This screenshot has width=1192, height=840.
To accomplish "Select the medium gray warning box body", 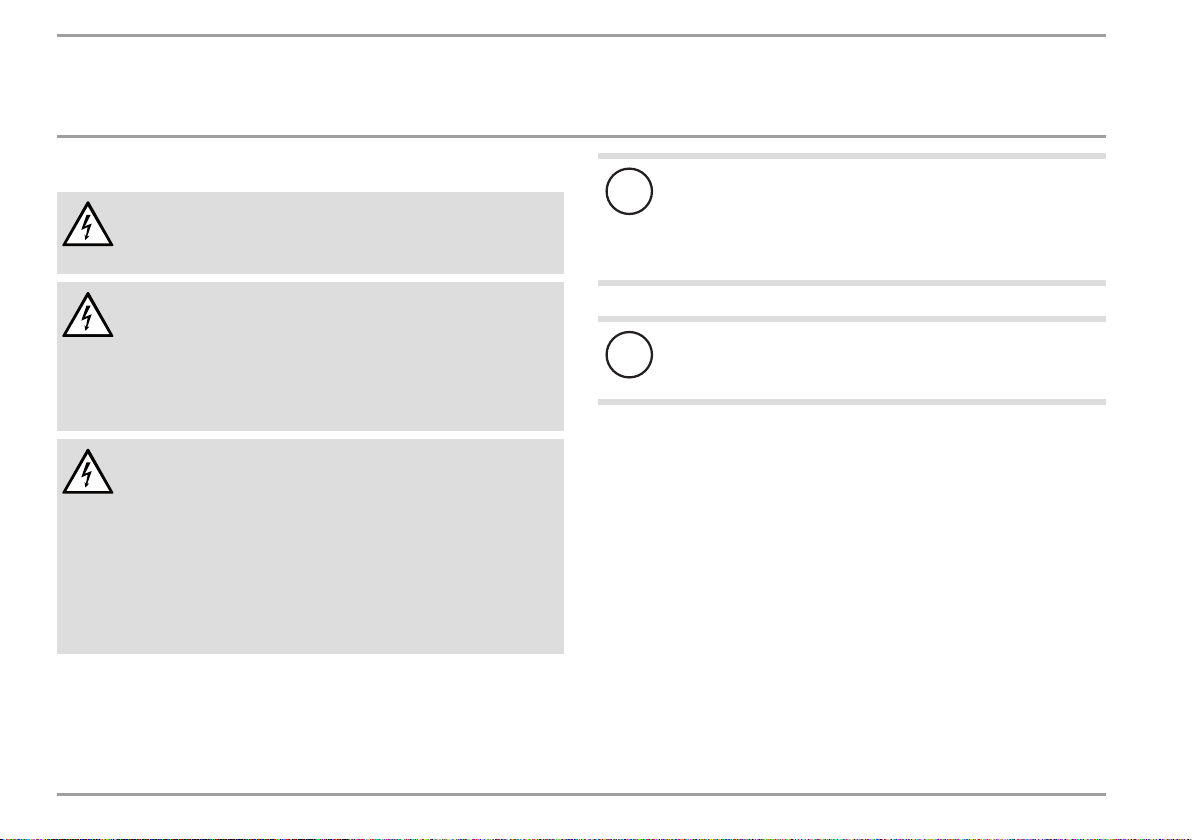I will (310, 357).
